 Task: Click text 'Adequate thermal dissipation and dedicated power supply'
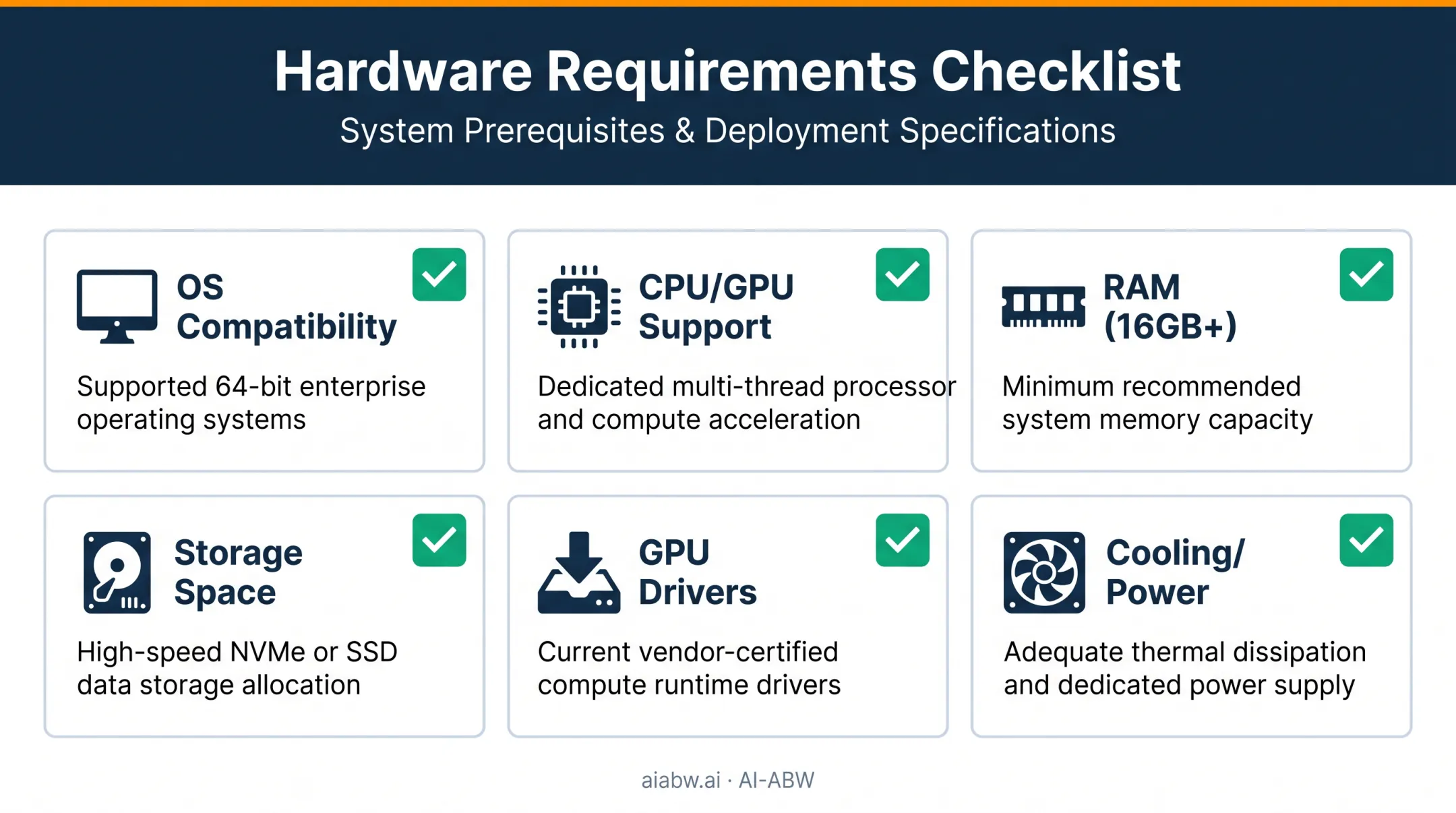(1185, 668)
